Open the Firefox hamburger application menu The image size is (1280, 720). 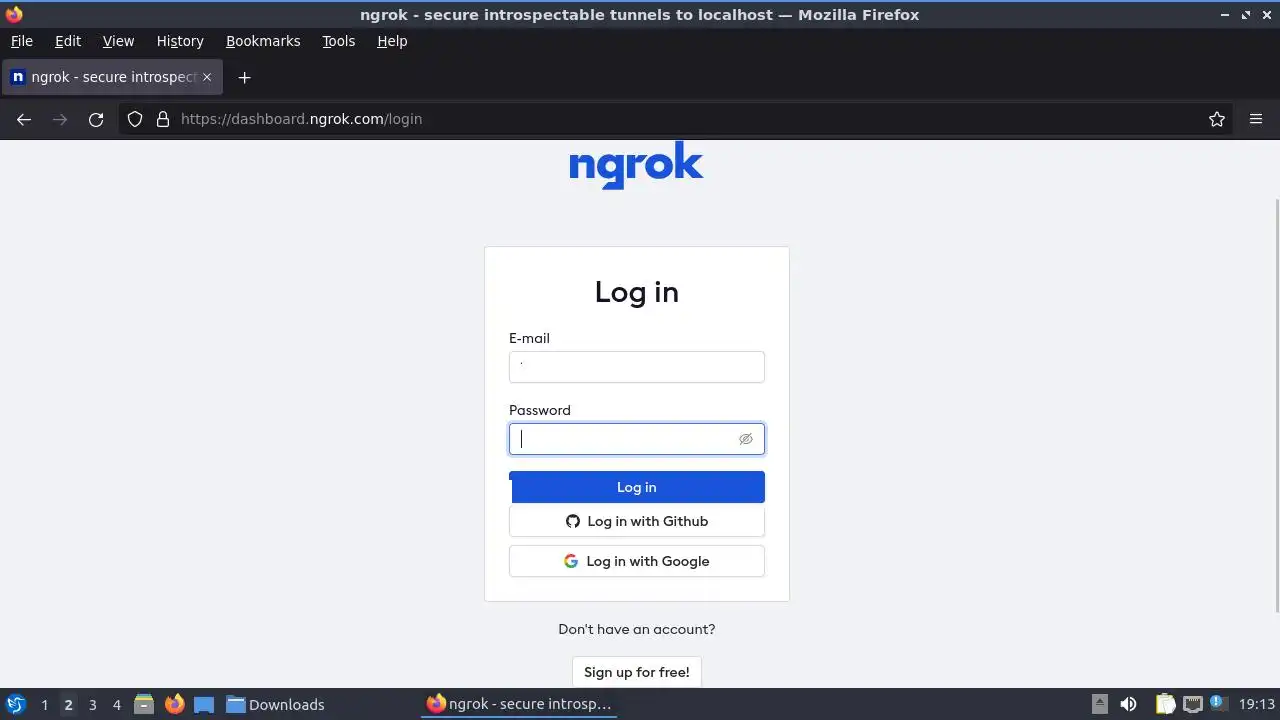click(x=1256, y=119)
